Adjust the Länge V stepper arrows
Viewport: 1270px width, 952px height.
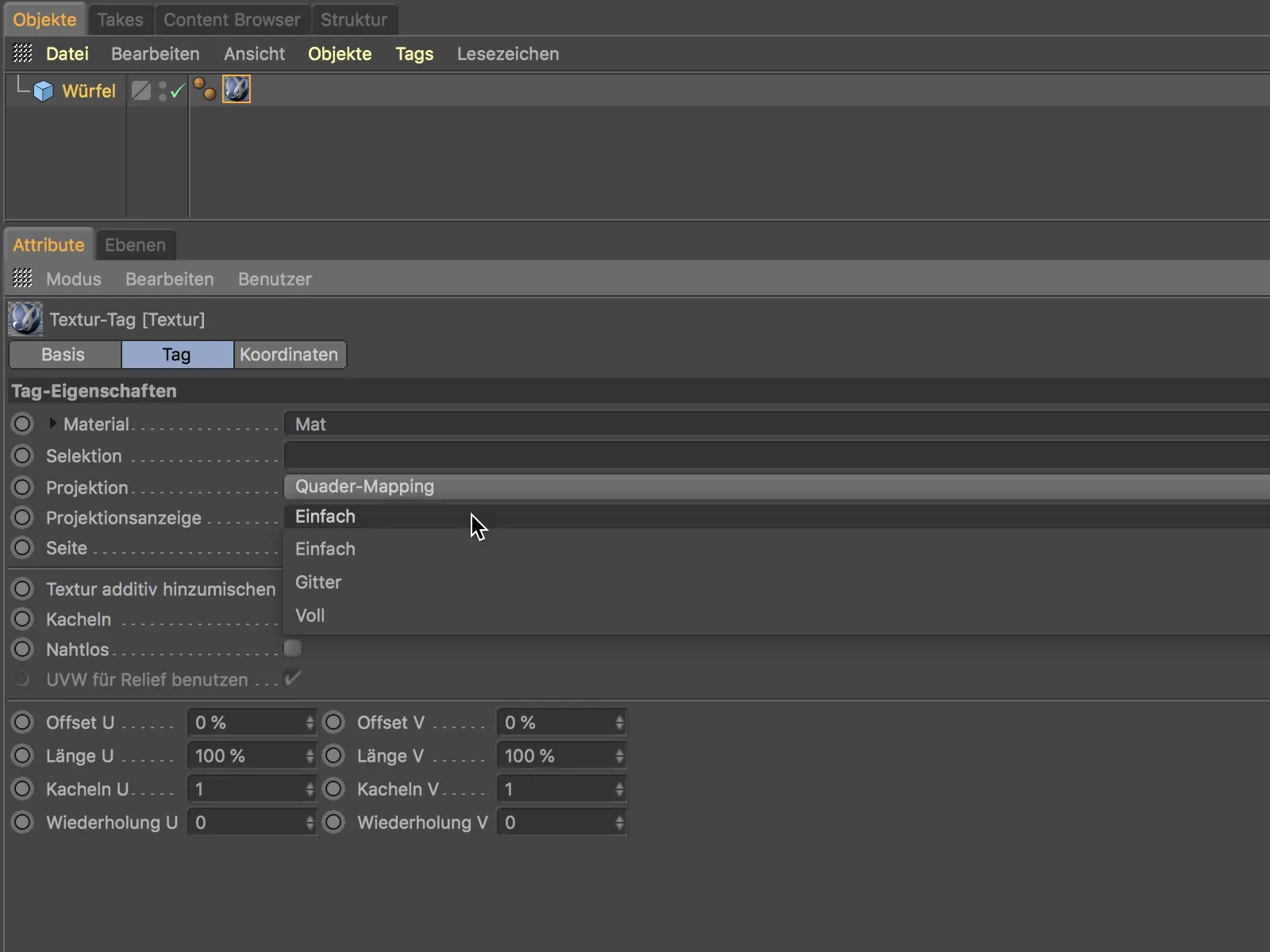pyautogui.click(x=620, y=756)
